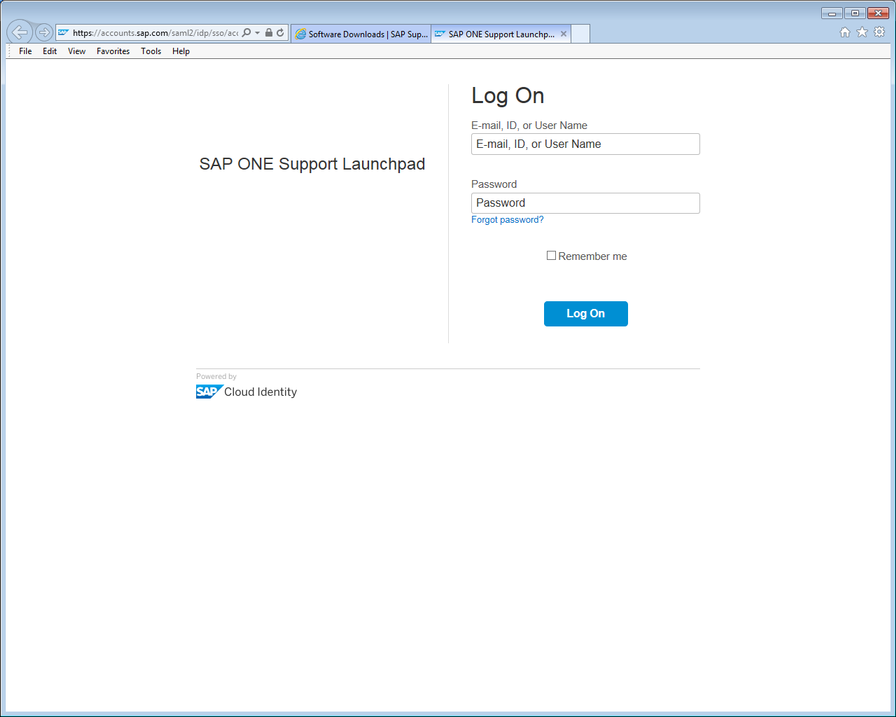Select the SAP ONE Support Launchpad tab
The image size is (896, 717).
click(x=495, y=33)
